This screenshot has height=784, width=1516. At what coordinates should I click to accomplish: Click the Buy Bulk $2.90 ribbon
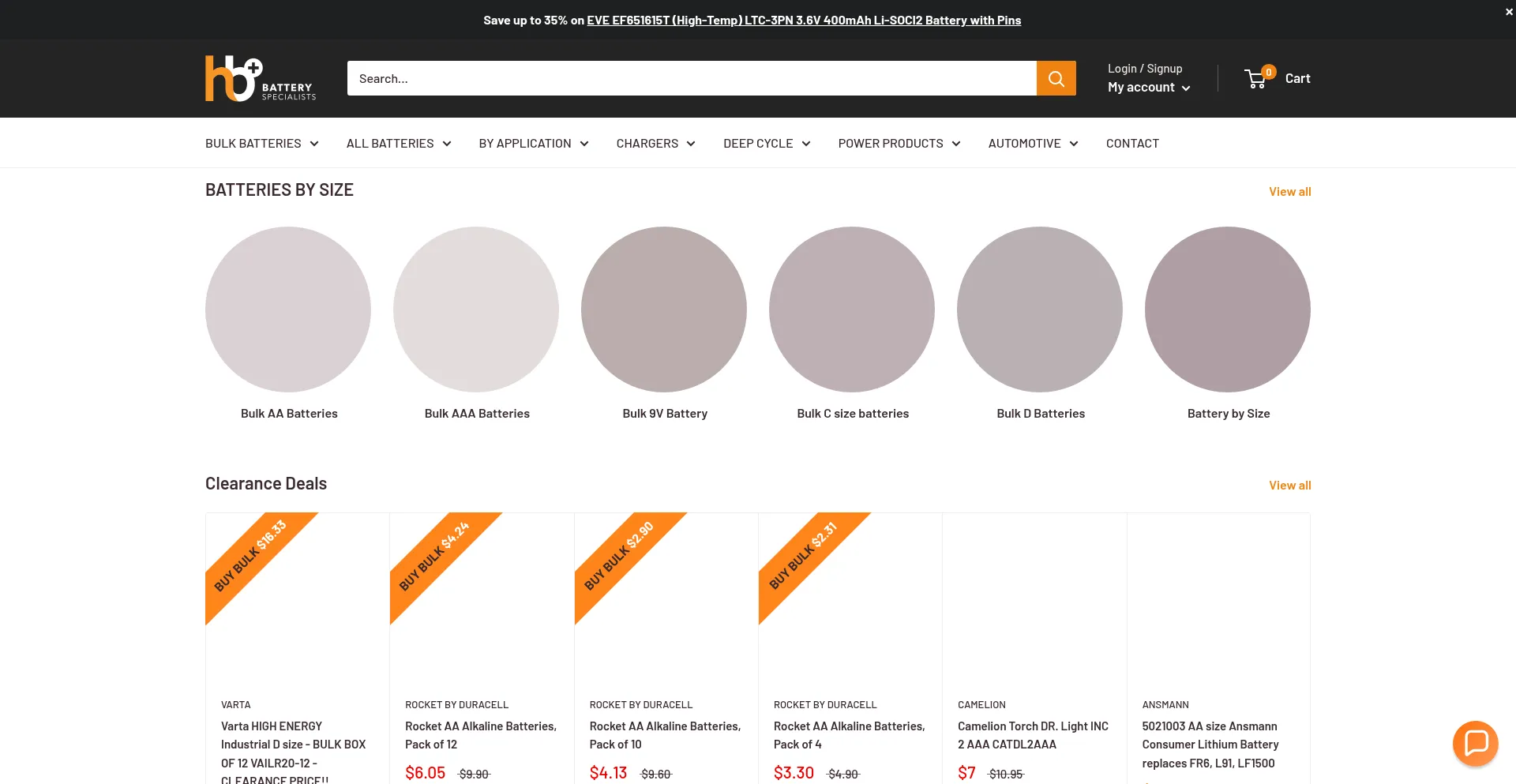(619, 557)
